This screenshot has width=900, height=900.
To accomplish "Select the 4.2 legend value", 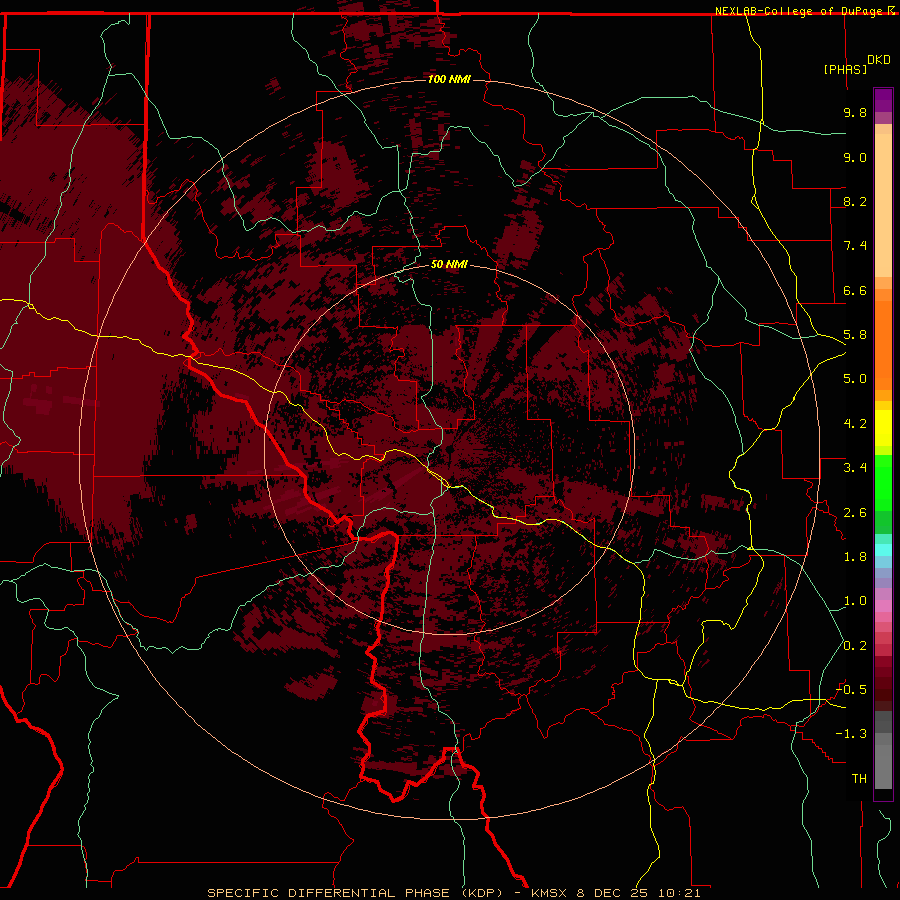I will 855,424.
